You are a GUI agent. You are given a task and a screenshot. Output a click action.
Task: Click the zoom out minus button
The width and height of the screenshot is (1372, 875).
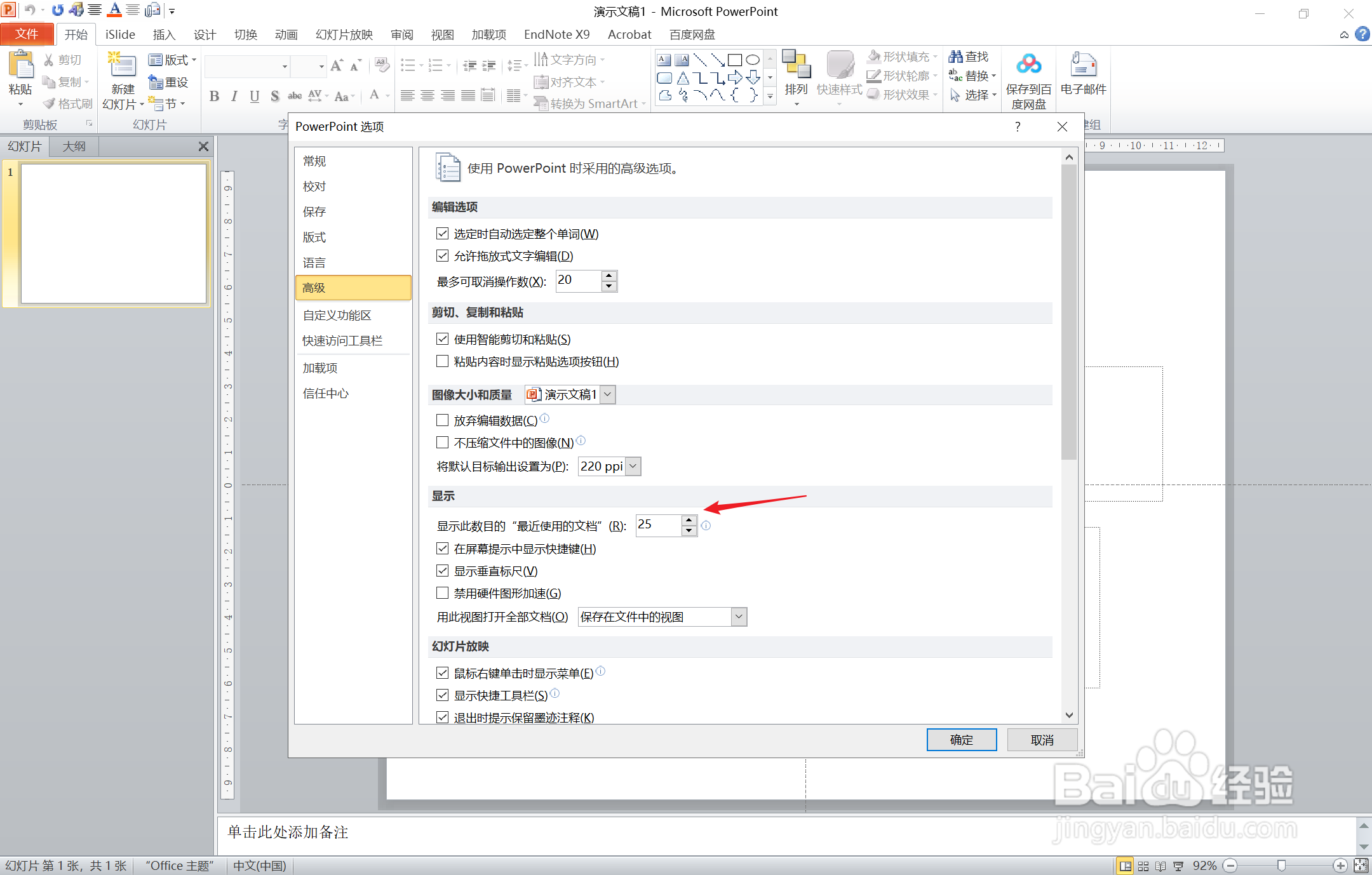coord(1230,865)
